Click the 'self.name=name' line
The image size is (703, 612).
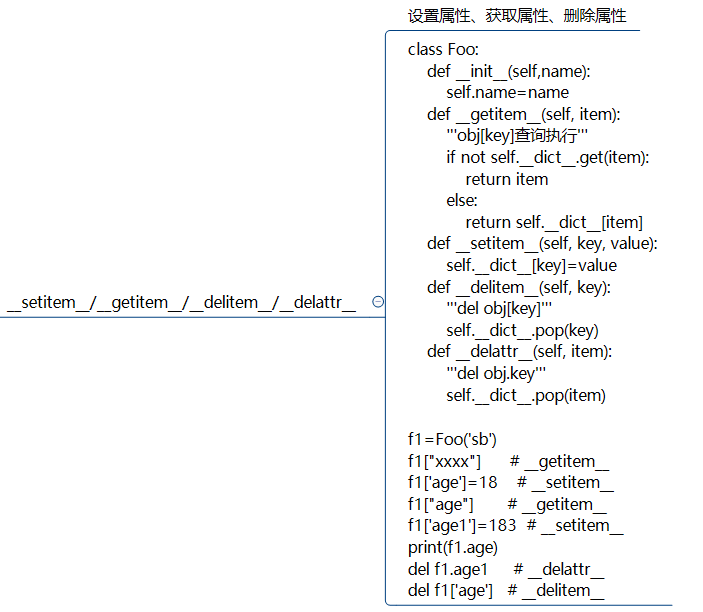(x=507, y=92)
